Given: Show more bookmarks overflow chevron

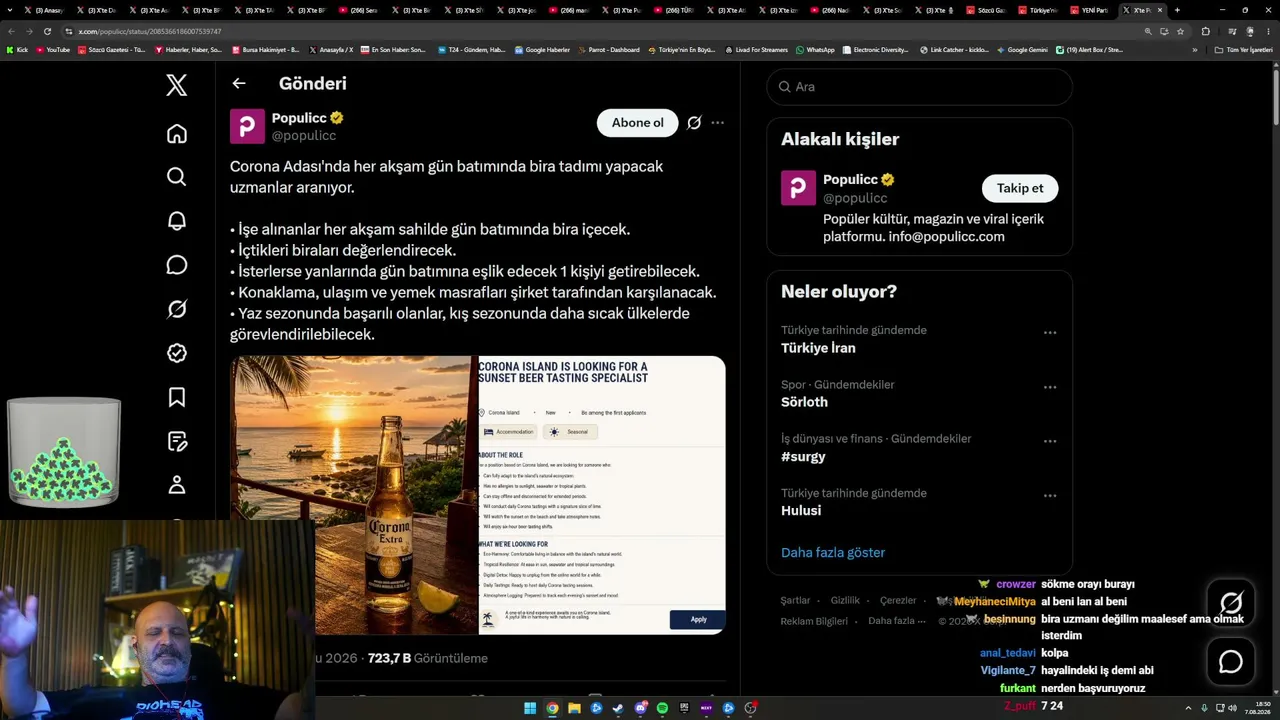Looking at the screenshot, I should click(1194, 50).
